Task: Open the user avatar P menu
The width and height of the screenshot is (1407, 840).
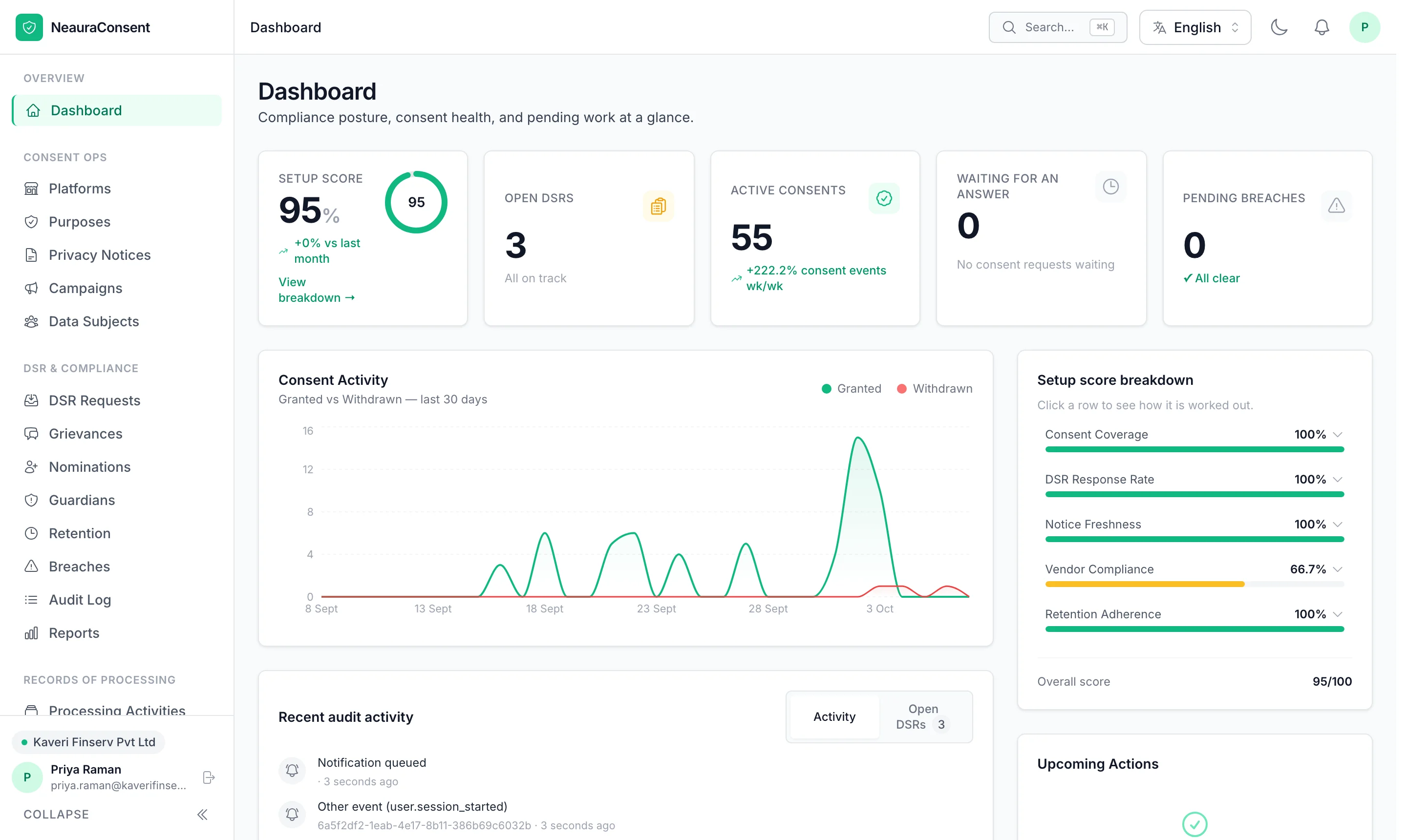Action: [1364, 27]
